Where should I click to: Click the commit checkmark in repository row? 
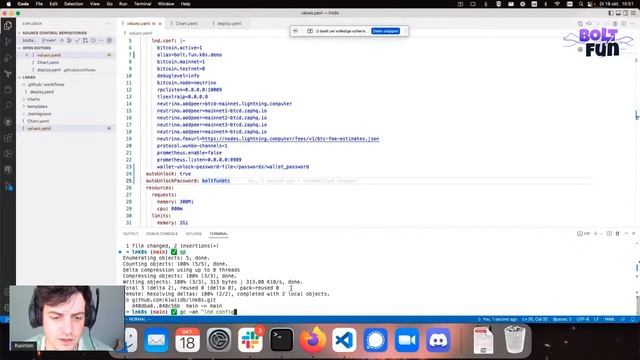(x=78, y=40)
